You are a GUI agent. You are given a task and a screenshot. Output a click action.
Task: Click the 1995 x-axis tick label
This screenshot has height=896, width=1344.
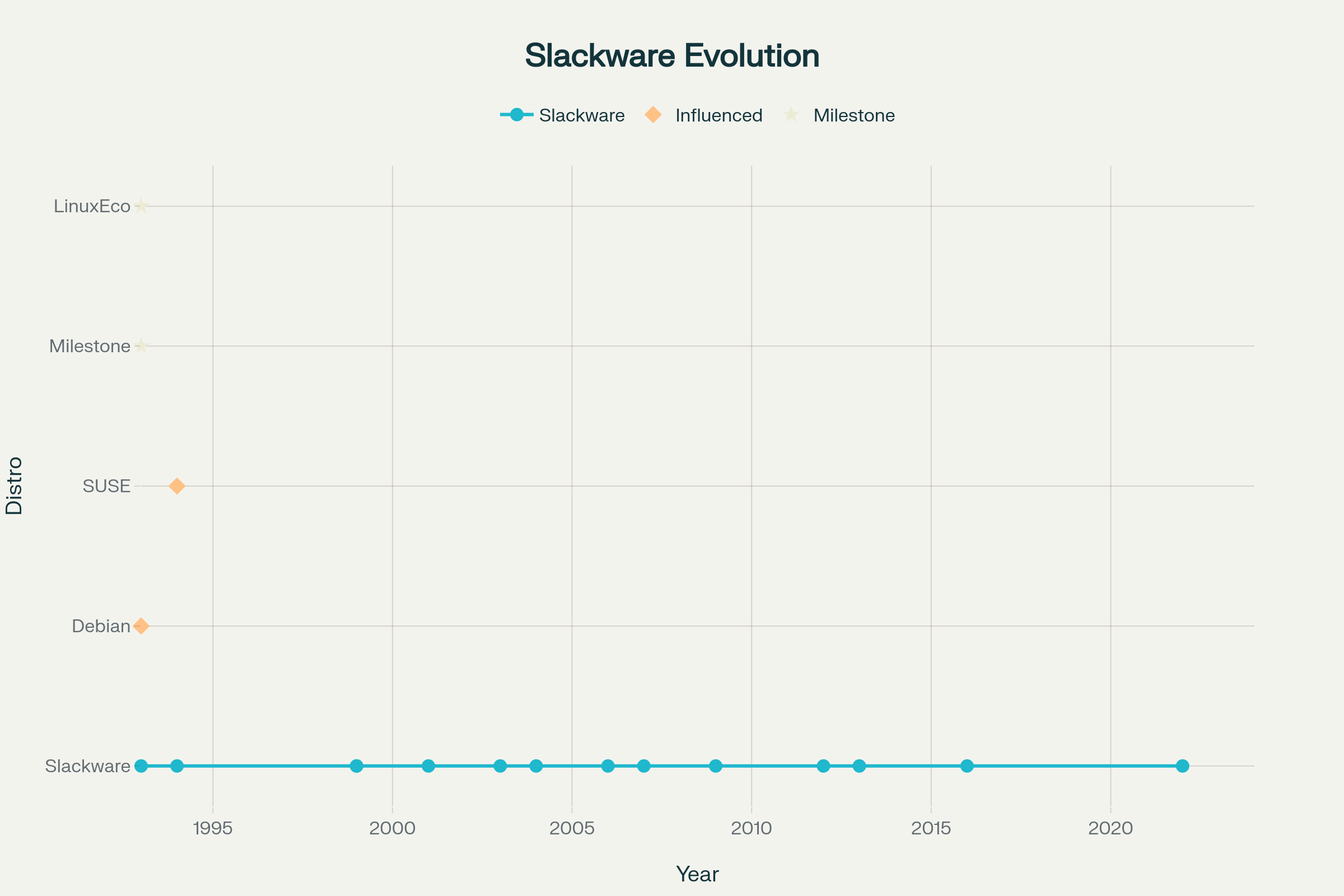pos(213,829)
